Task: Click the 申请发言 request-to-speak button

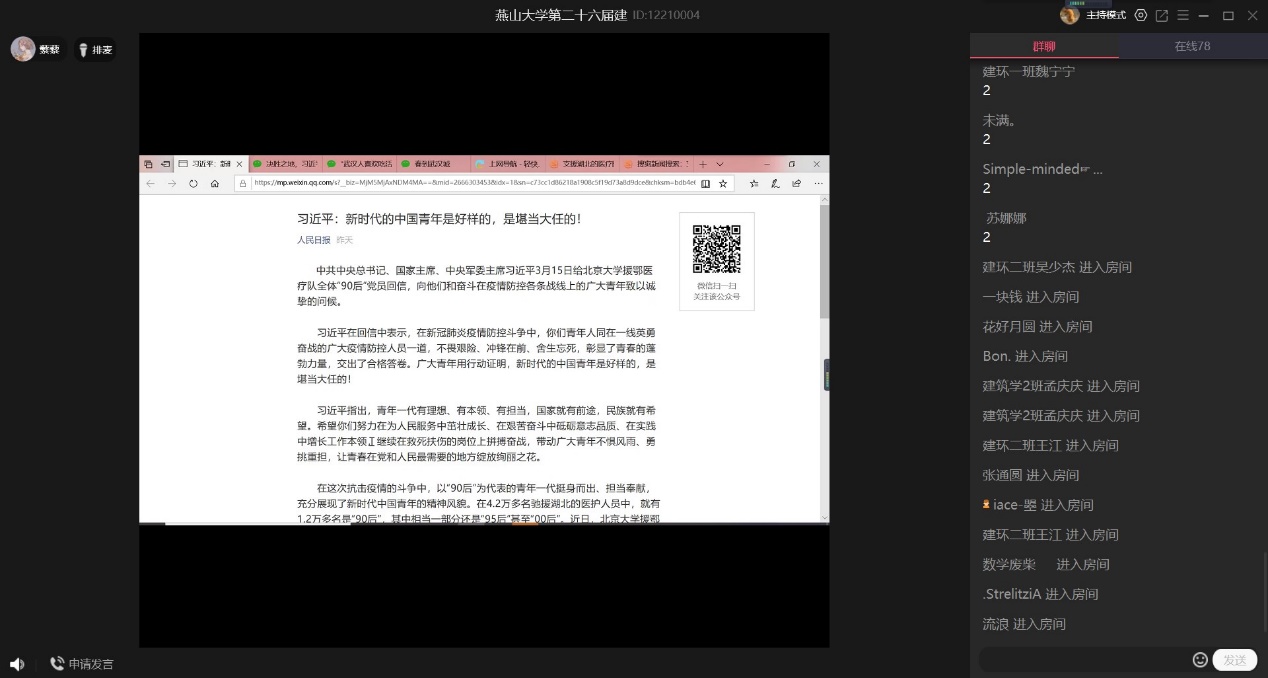Action: (82, 663)
